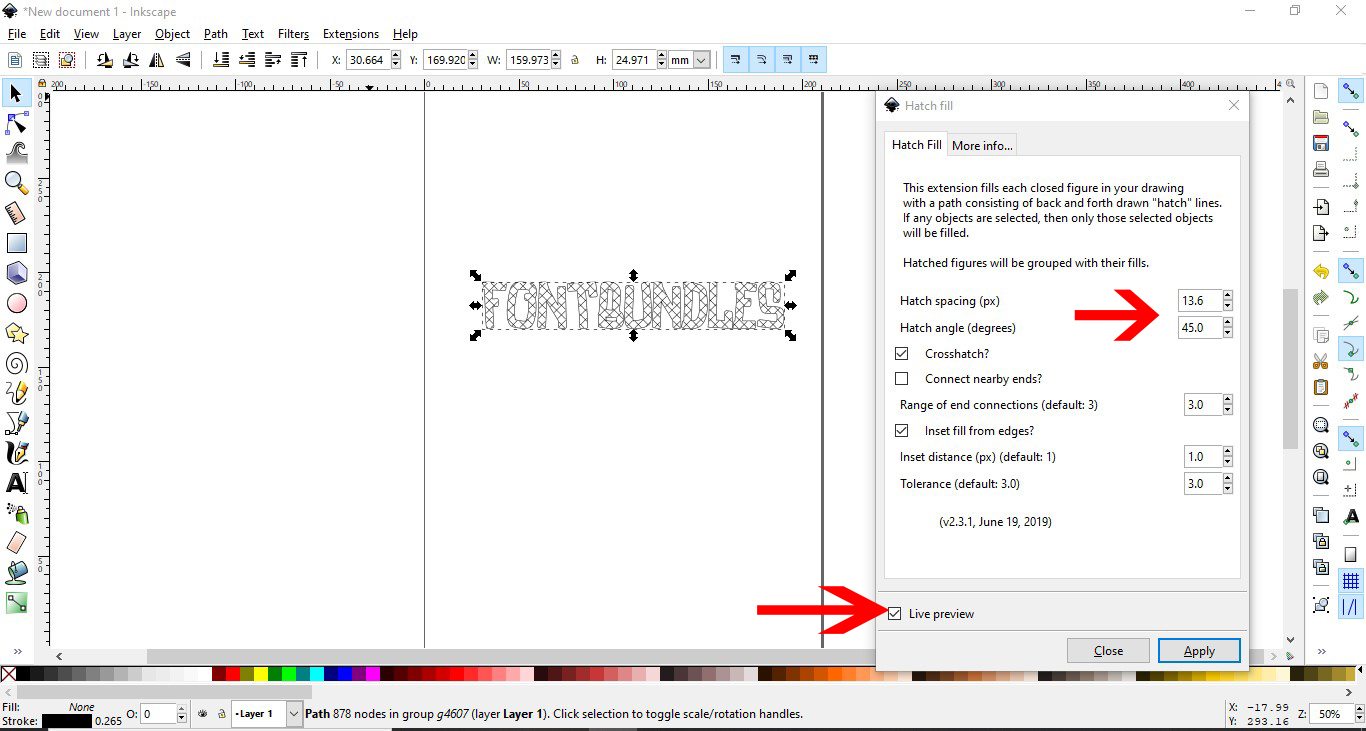Click Rotate 90 degrees counter-clockwise icon

(x=104, y=60)
